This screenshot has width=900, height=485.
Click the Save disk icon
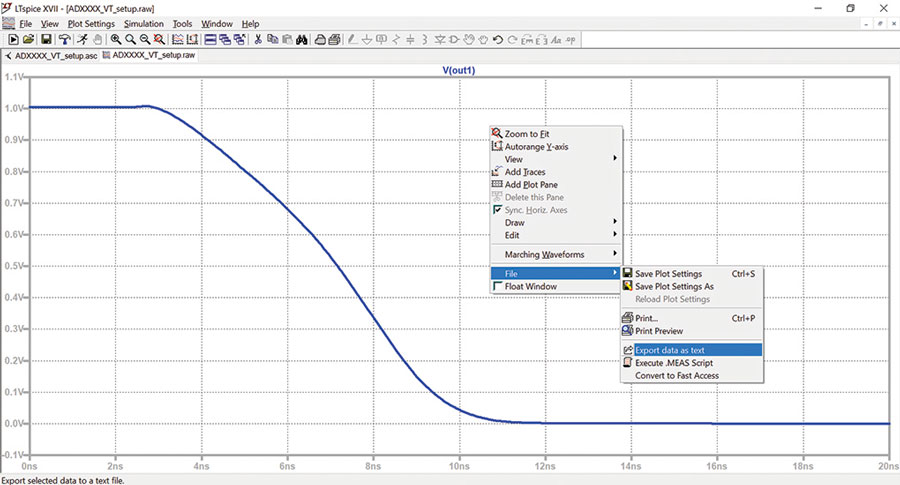pos(46,40)
